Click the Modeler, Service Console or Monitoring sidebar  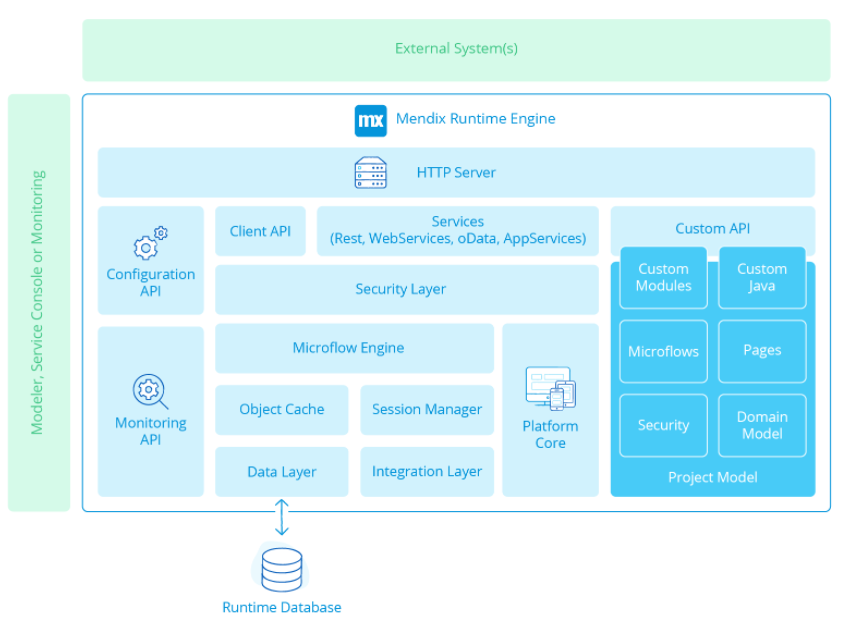38,302
